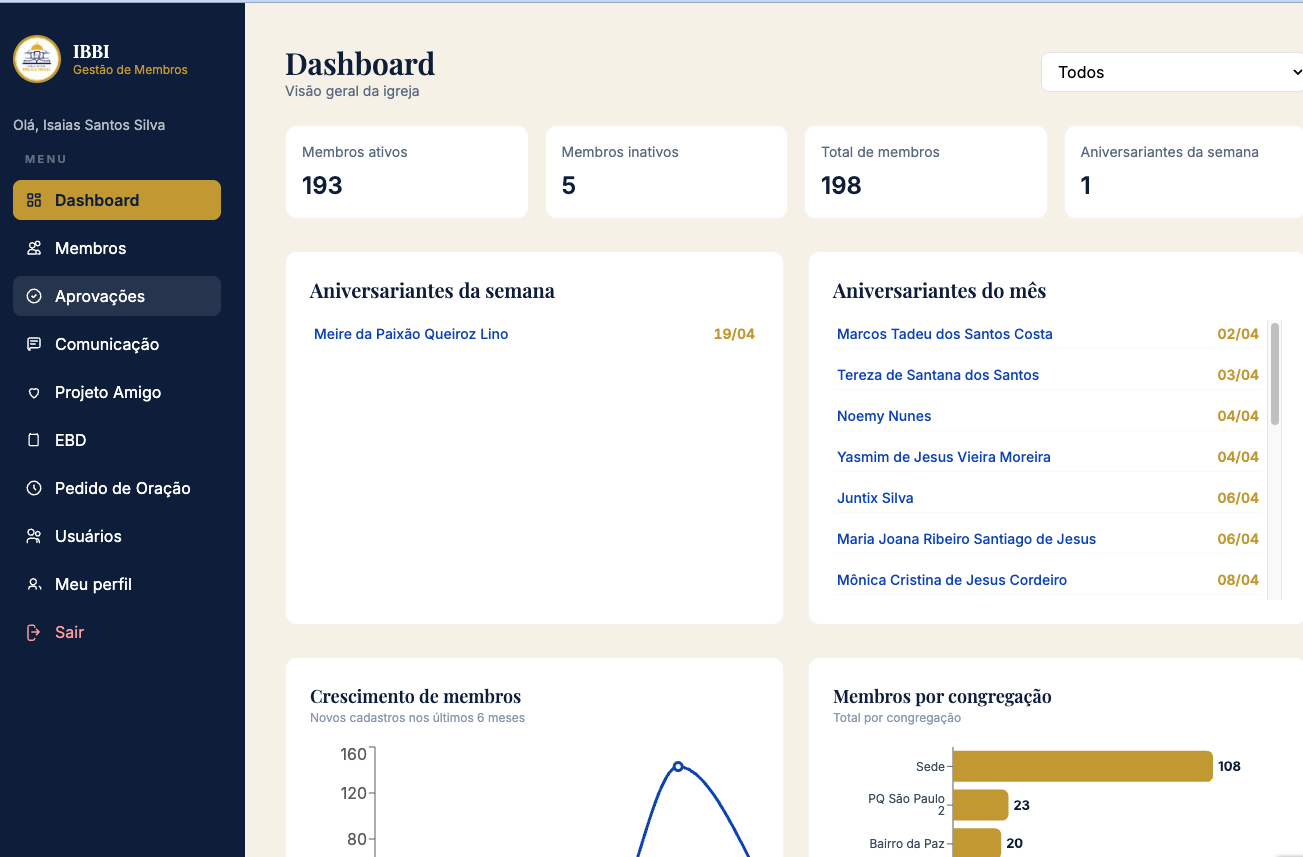Click the IBBI church logo
This screenshot has height=857, width=1303.
click(x=37, y=59)
